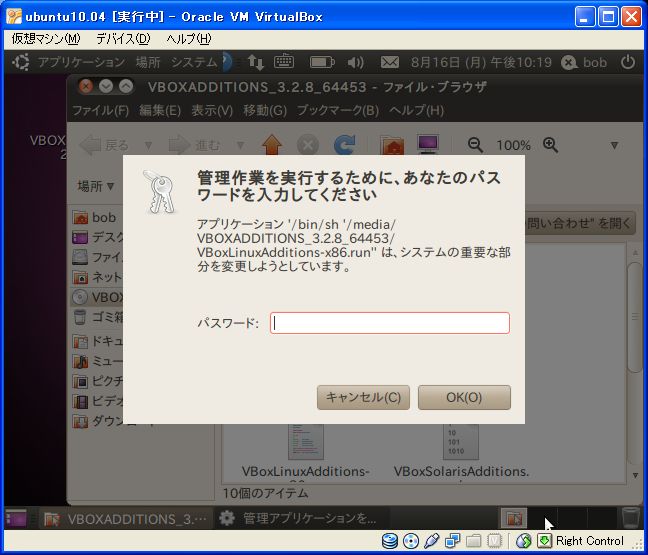Select the ファイル system sidebar entry
This screenshot has height=555, width=648.
pyautogui.click(x=98, y=257)
